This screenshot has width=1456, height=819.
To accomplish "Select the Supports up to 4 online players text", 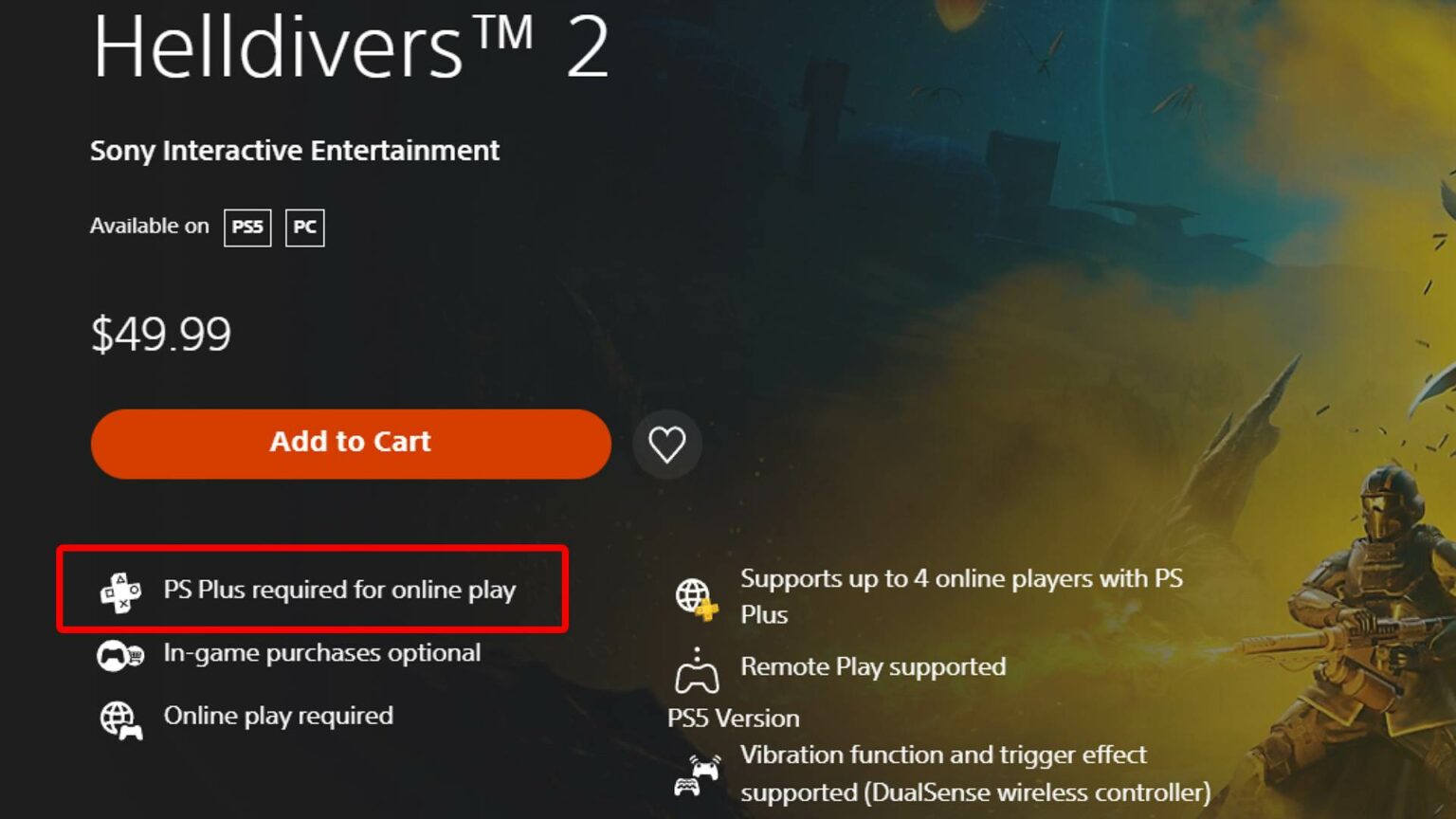I will (x=961, y=596).
